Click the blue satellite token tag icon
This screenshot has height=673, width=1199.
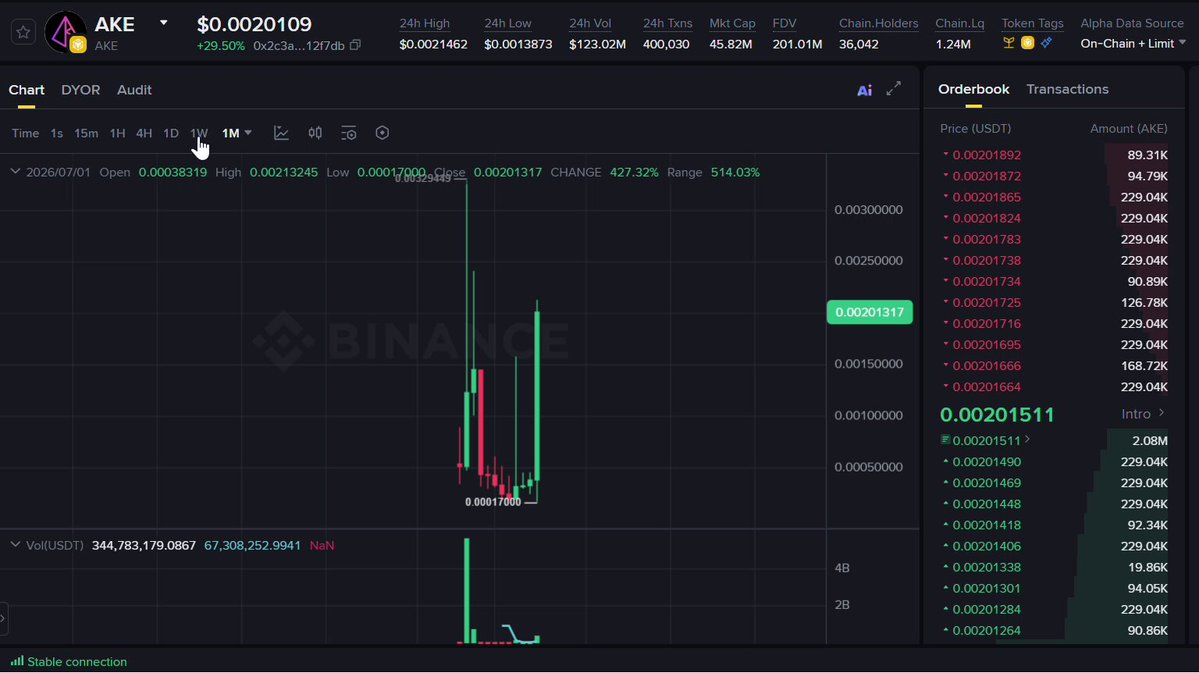(1047, 44)
